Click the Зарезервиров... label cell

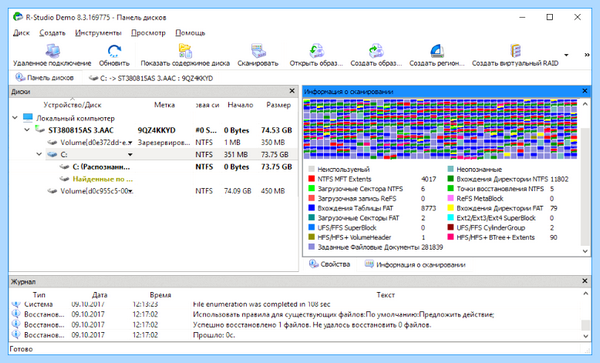click(x=164, y=142)
